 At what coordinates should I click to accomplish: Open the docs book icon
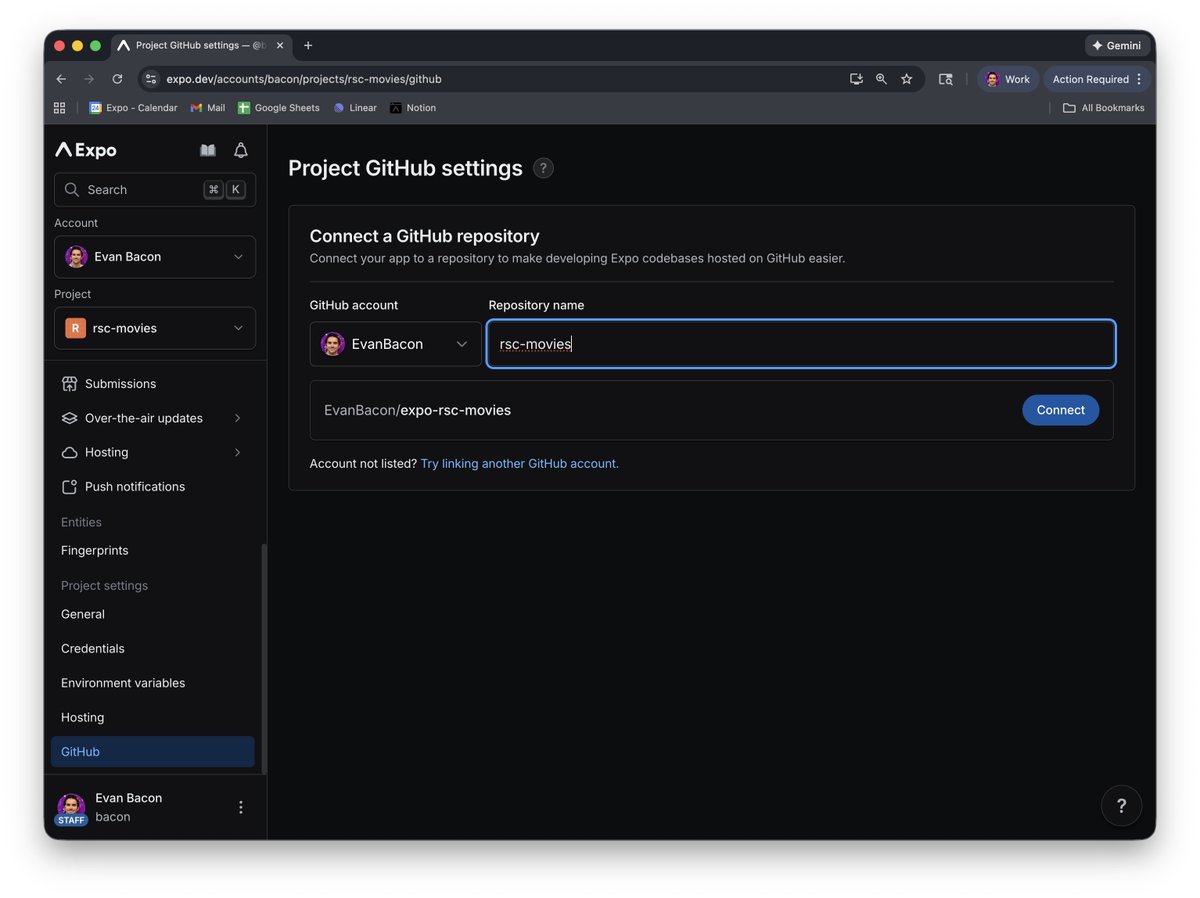point(208,150)
